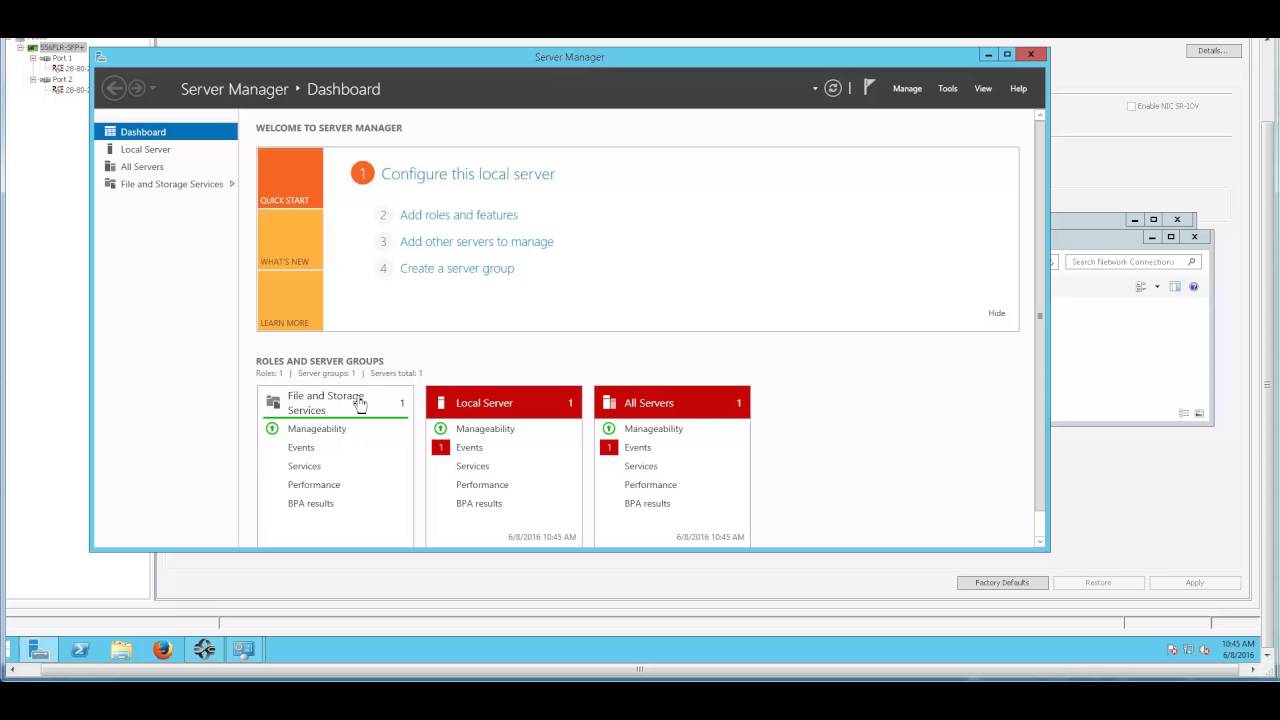Open Performance in the All Servers tile
The image size is (1280, 720).
point(651,485)
